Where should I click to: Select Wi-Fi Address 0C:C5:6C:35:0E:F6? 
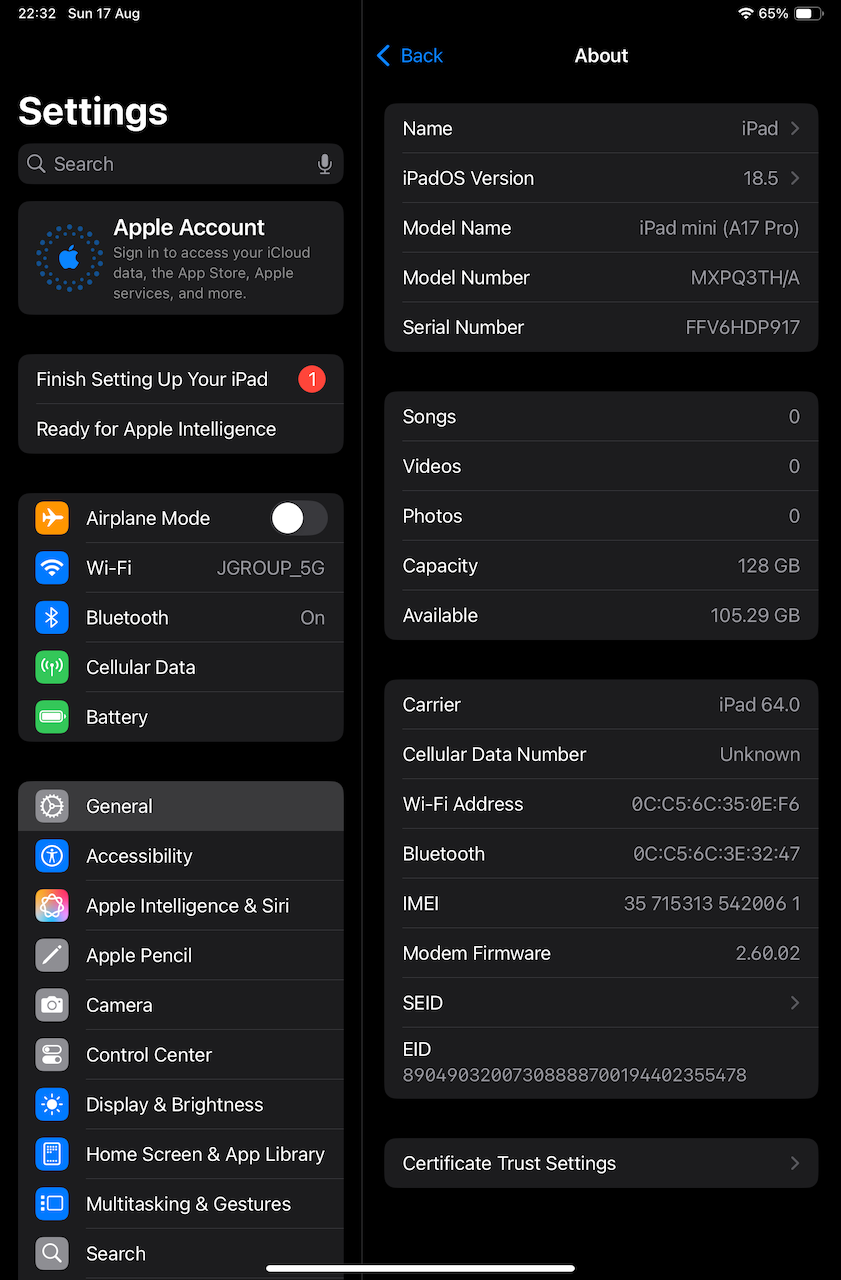coord(716,804)
